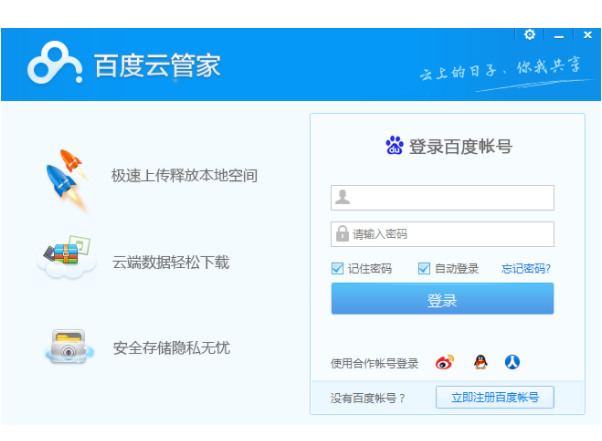Open settings via the gear icon
This screenshot has width=602, height=441.
(x=529, y=35)
